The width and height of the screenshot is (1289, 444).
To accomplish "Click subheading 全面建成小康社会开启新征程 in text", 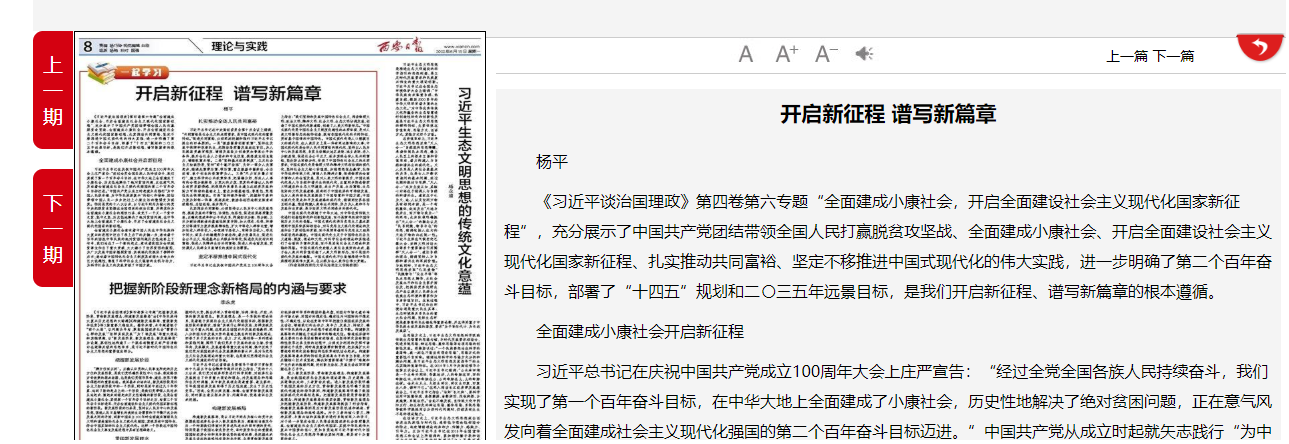I will click(x=640, y=331).
